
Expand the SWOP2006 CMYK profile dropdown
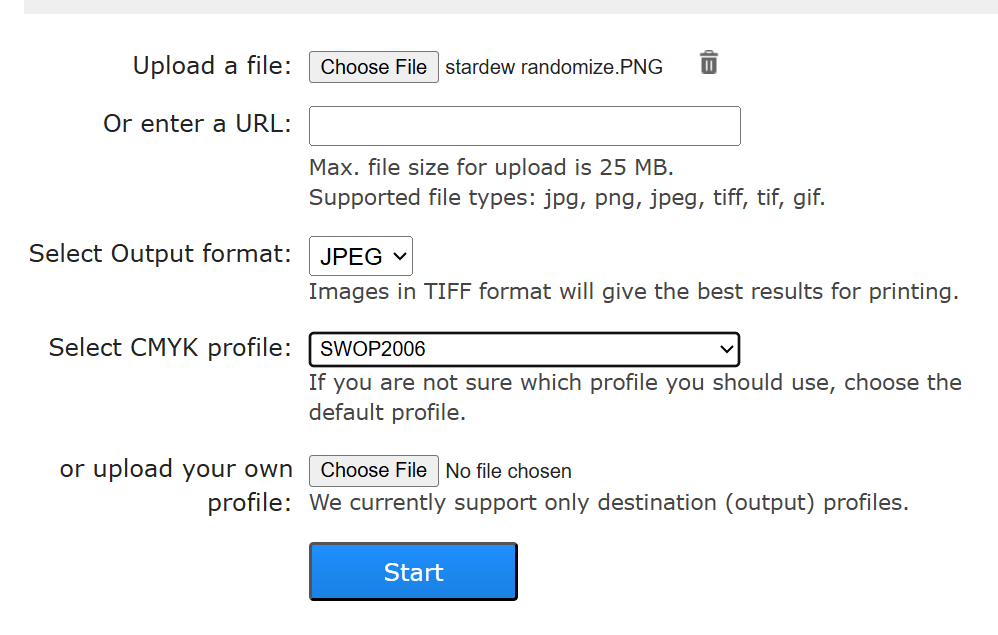click(x=524, y=349)
